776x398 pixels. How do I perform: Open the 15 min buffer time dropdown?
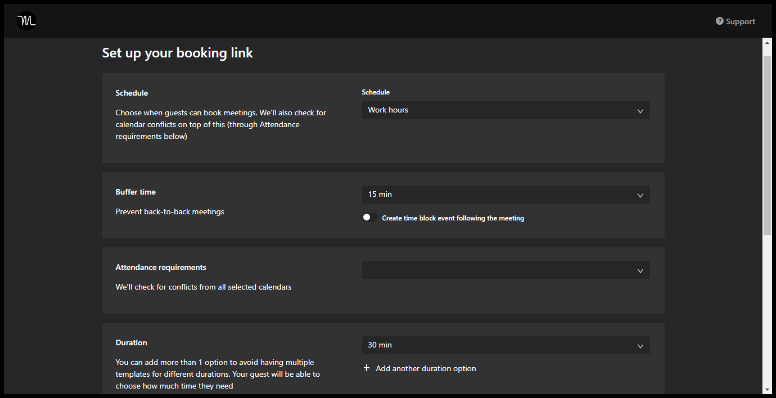click(505, 195)
